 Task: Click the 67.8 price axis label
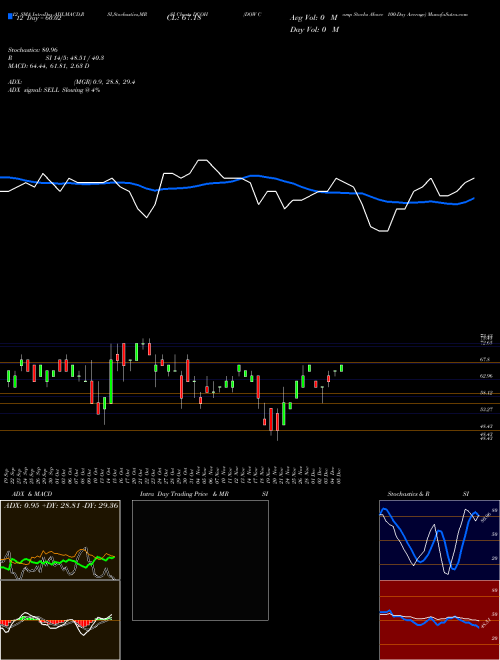485,359
